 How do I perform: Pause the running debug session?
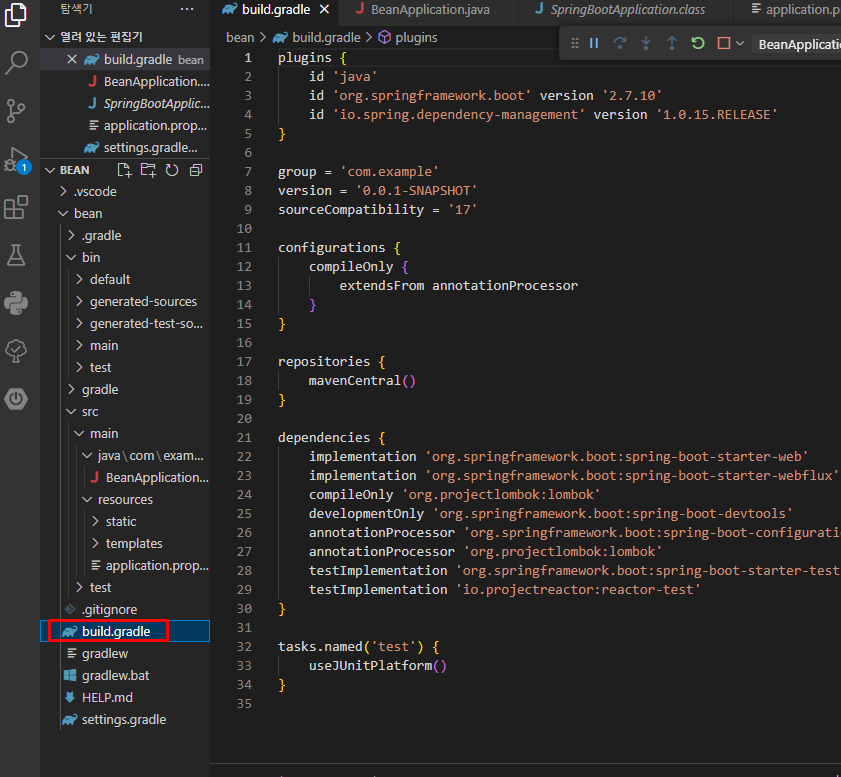[x=594, y=44]
